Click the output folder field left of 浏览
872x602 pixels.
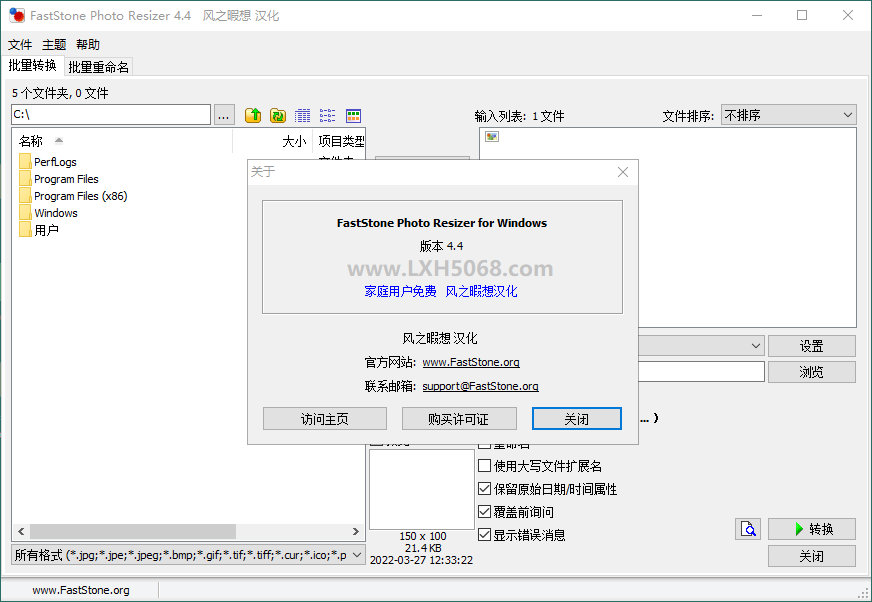(x=701, y=372)
